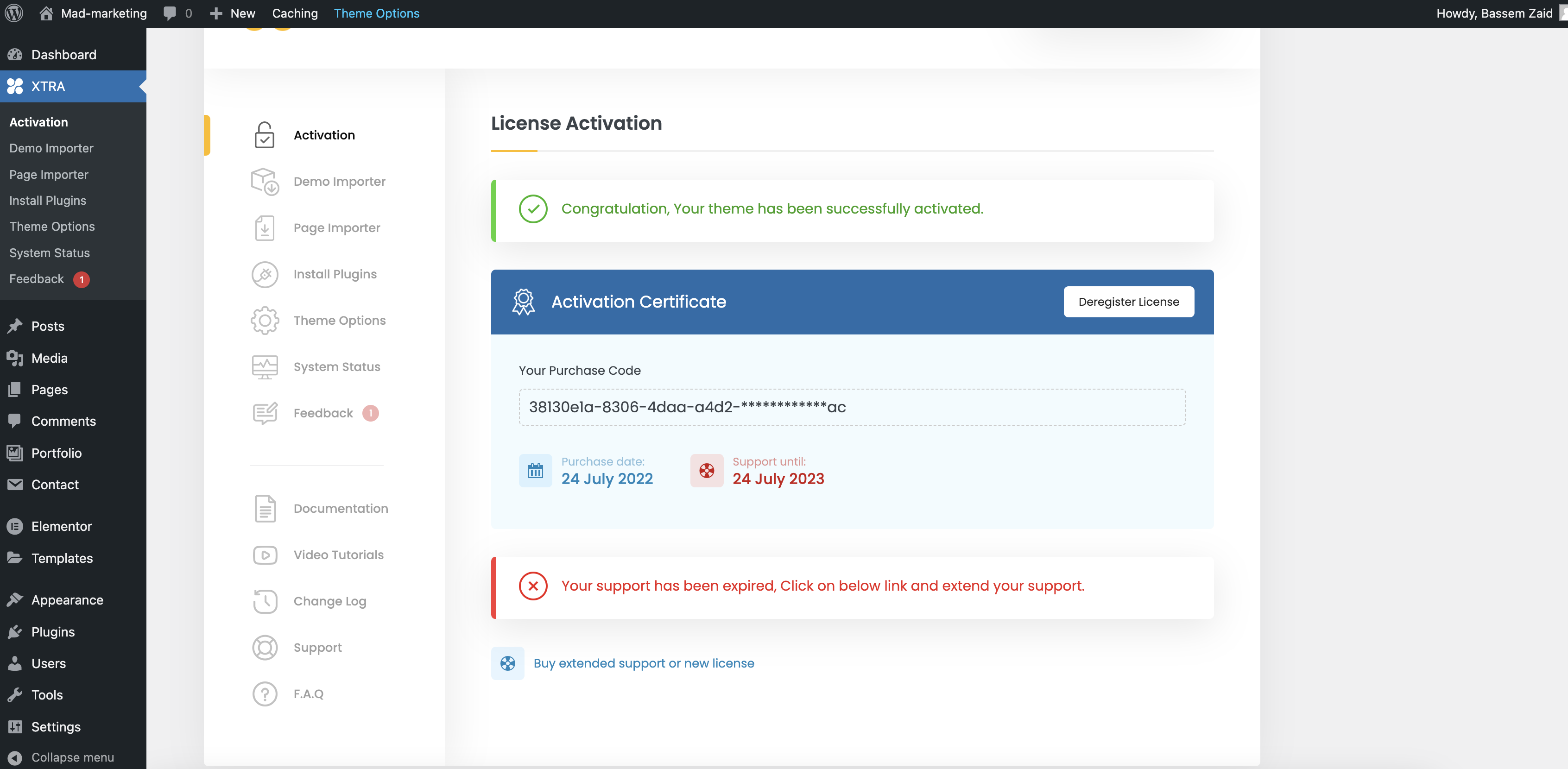
Task: Open Dashboard gauge icon
Action: point(15,55)
